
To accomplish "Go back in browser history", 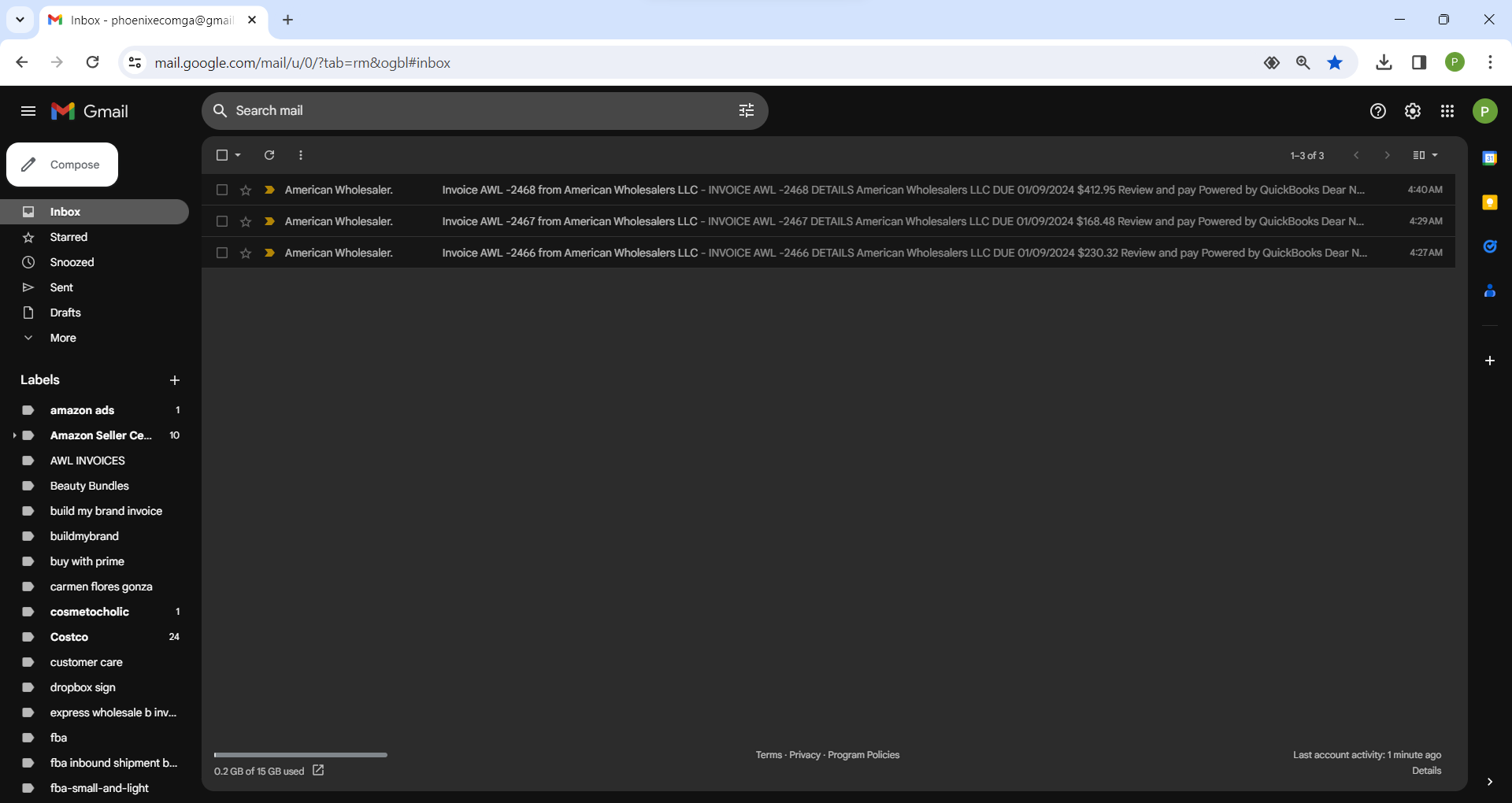I will (x=22, y=62).
